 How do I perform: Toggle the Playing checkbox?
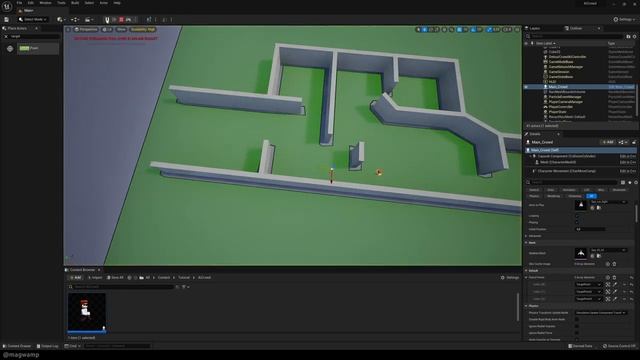coord(577,222)
